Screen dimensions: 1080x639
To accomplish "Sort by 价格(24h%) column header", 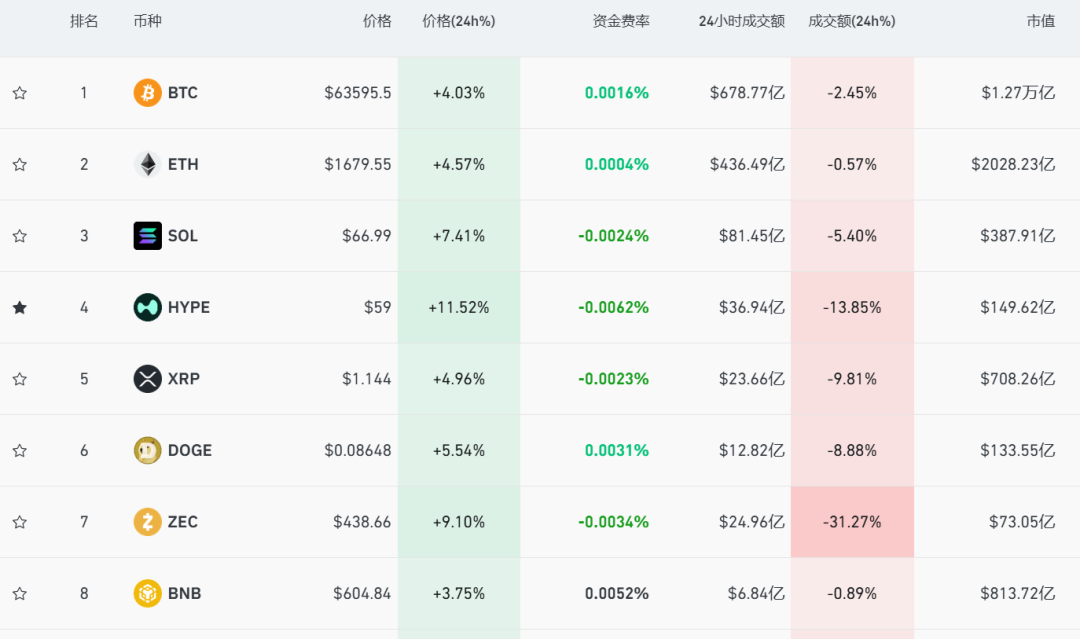I will coord(459,21).
